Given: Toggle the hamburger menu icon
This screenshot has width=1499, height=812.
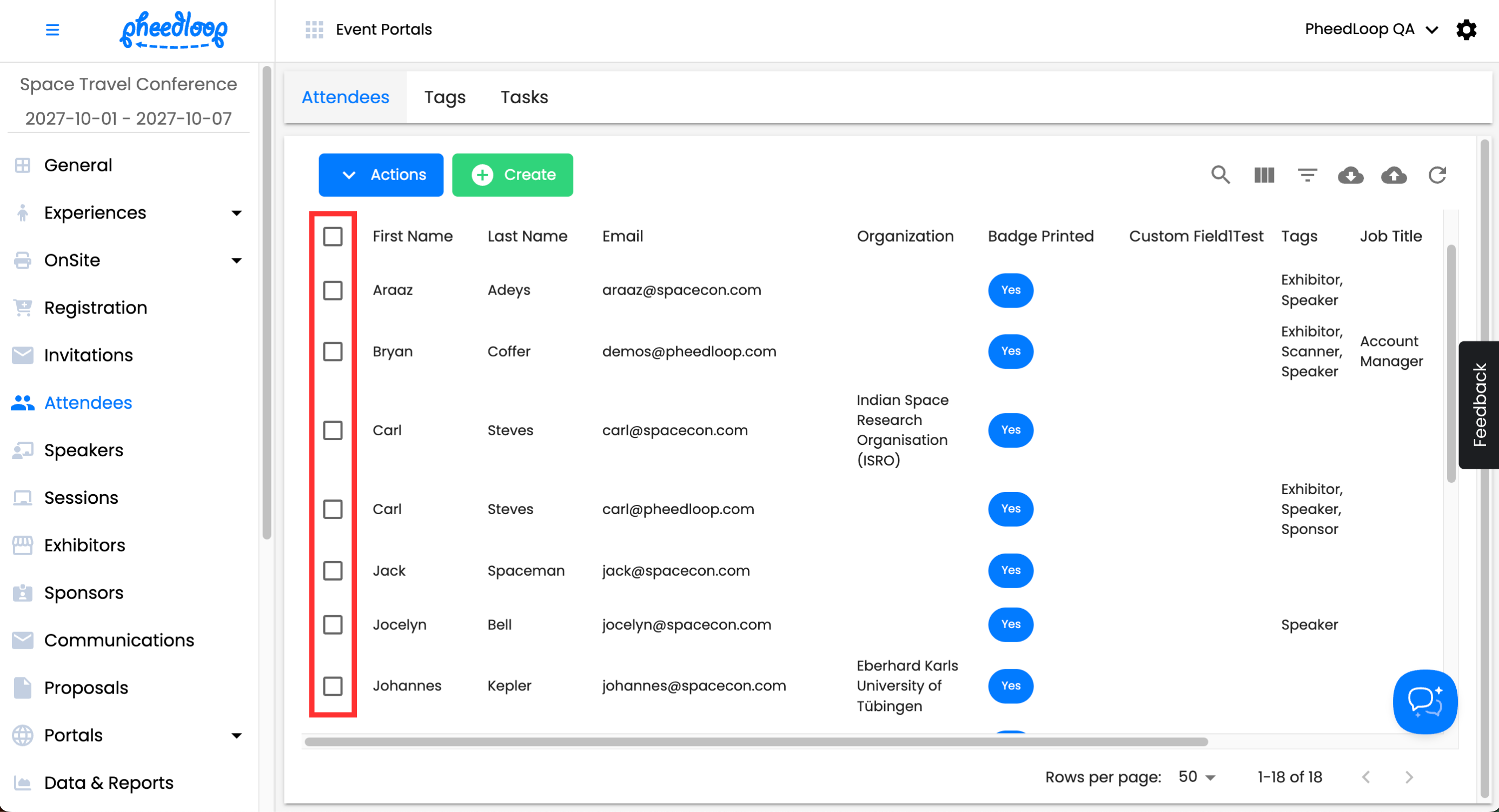Looking at the screenshot, I should click(52, 29).
